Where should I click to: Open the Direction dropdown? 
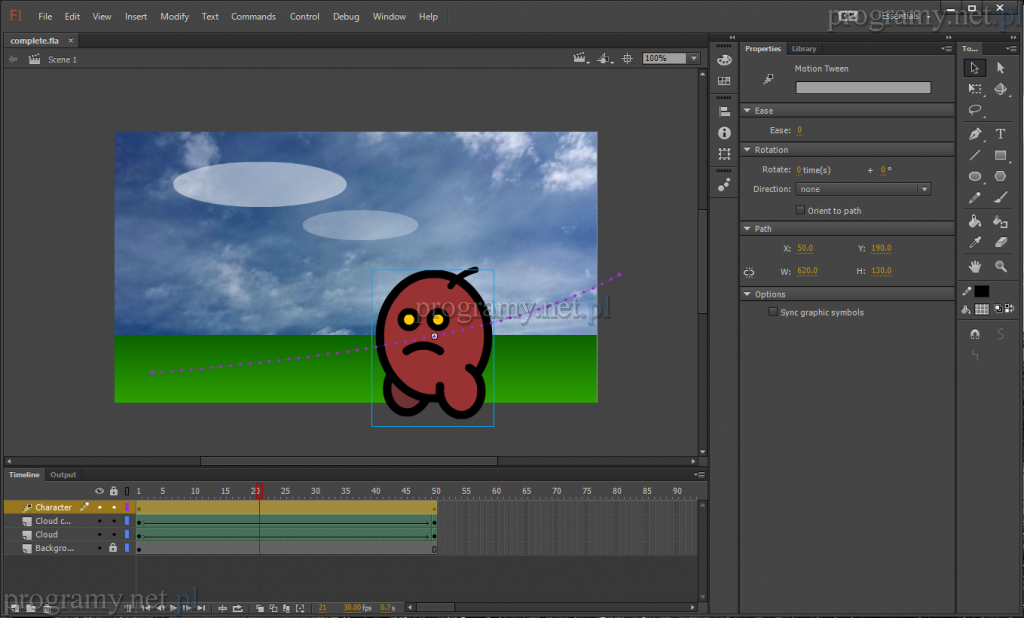pyautogui.click(x=864, y=189)
